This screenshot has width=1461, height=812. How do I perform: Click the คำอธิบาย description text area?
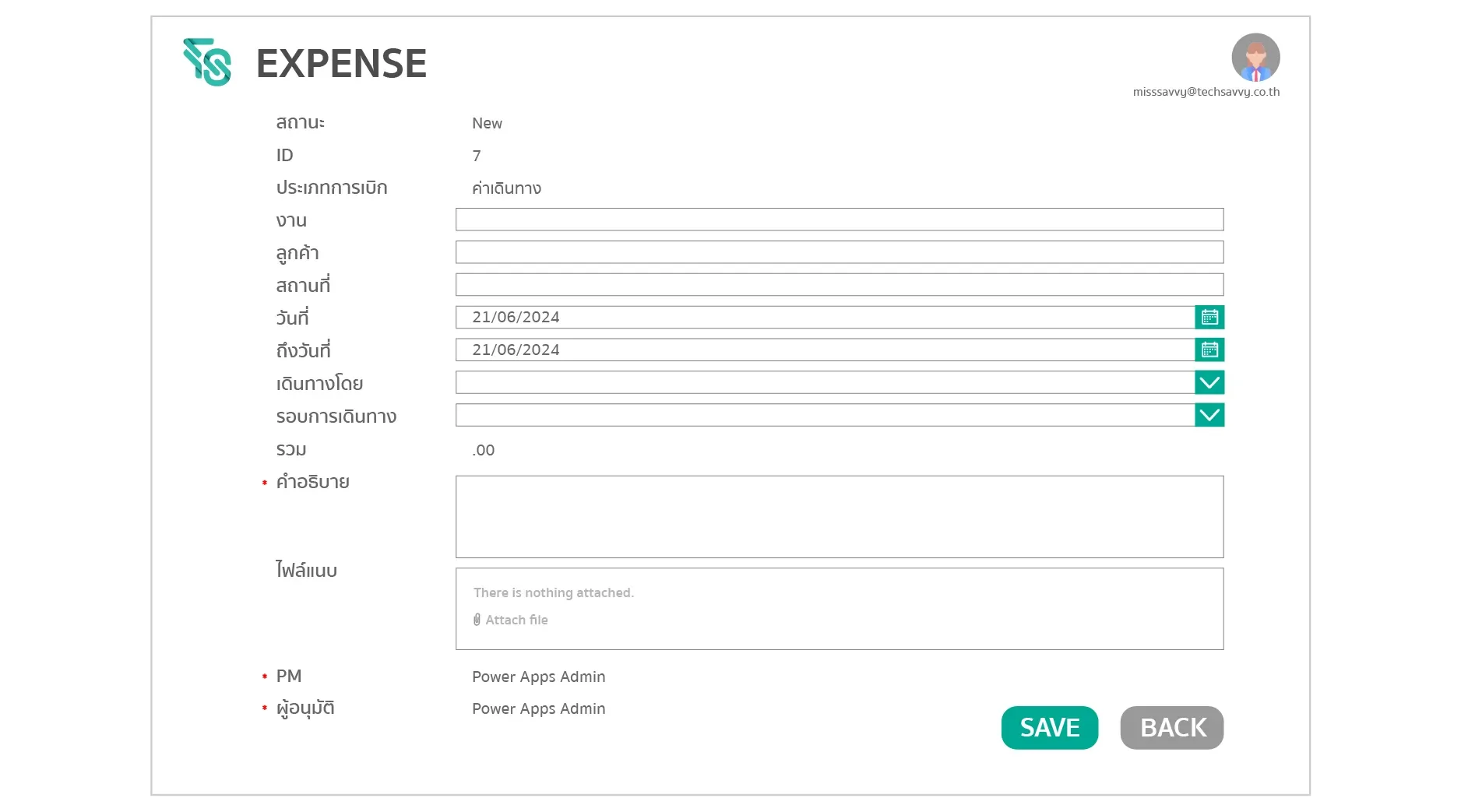839,517
